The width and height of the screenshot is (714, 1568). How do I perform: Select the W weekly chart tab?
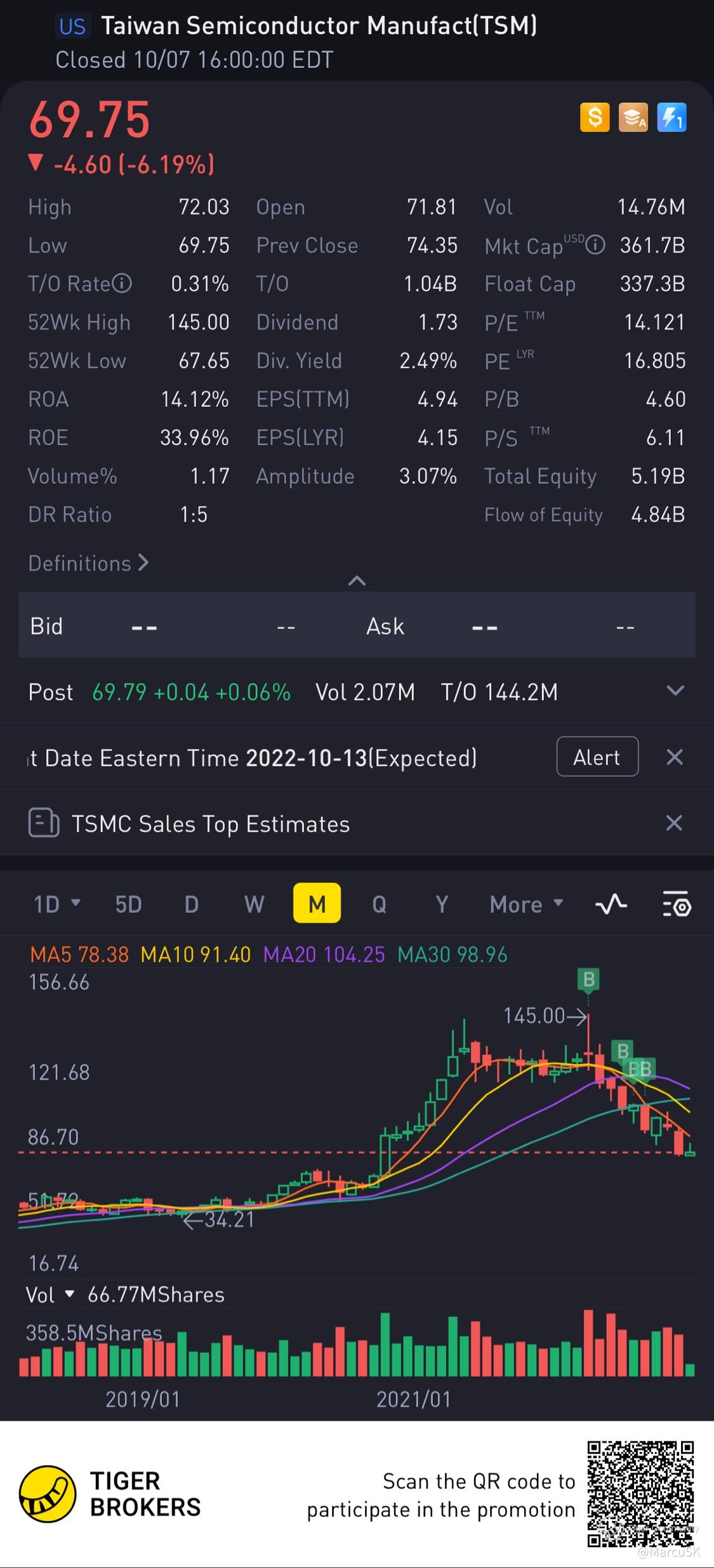click(254, 904)
